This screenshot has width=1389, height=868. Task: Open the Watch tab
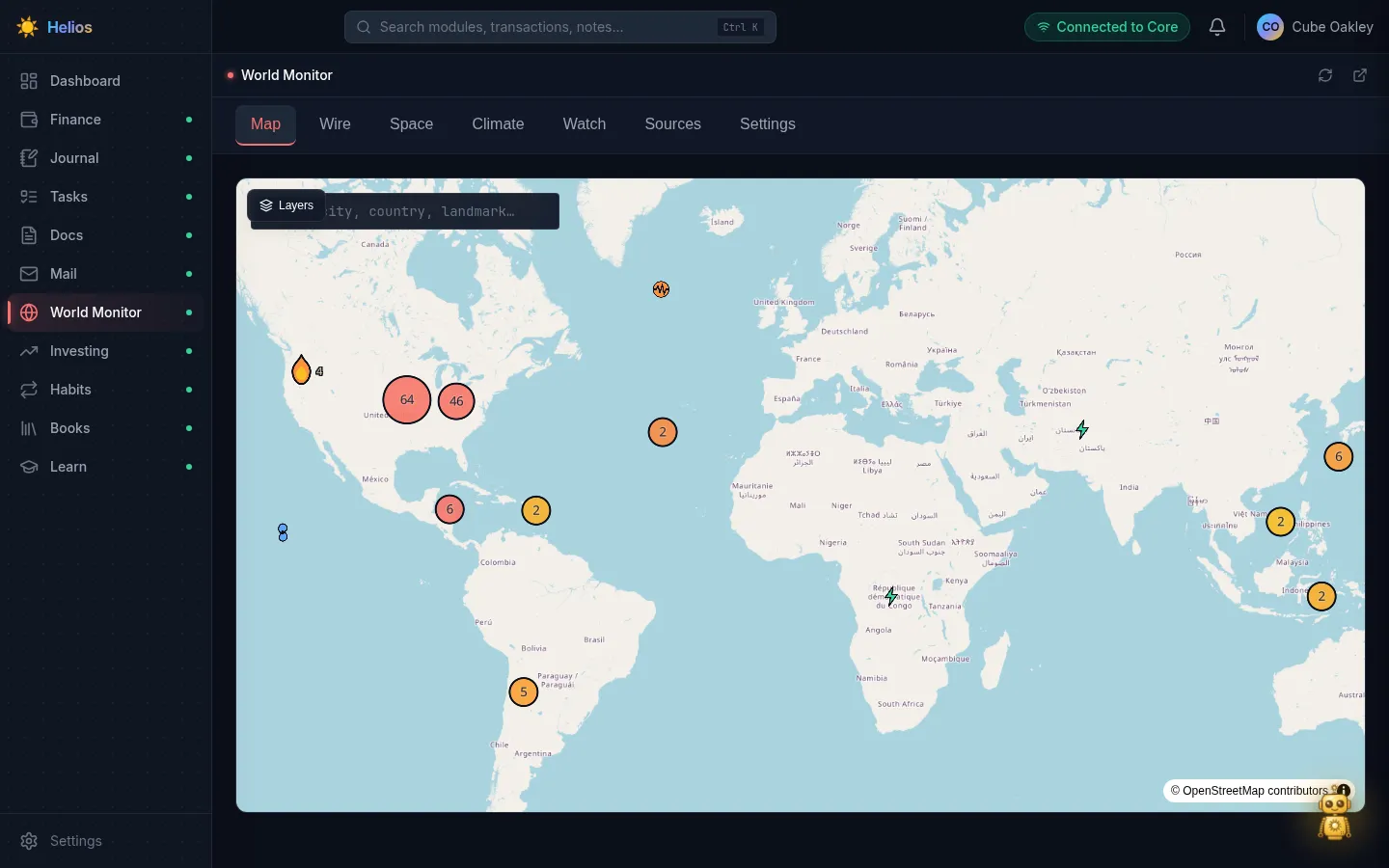585,124
